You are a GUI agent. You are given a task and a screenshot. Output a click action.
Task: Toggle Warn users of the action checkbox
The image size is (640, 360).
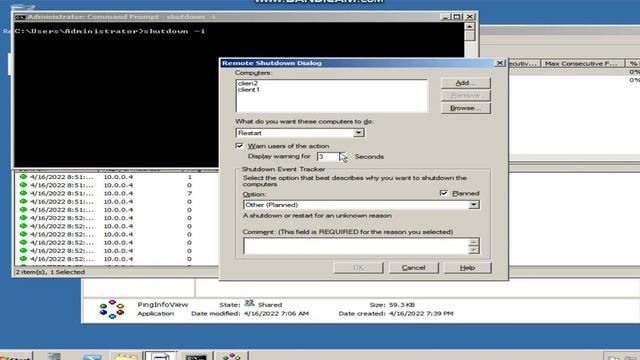point(240,146)
